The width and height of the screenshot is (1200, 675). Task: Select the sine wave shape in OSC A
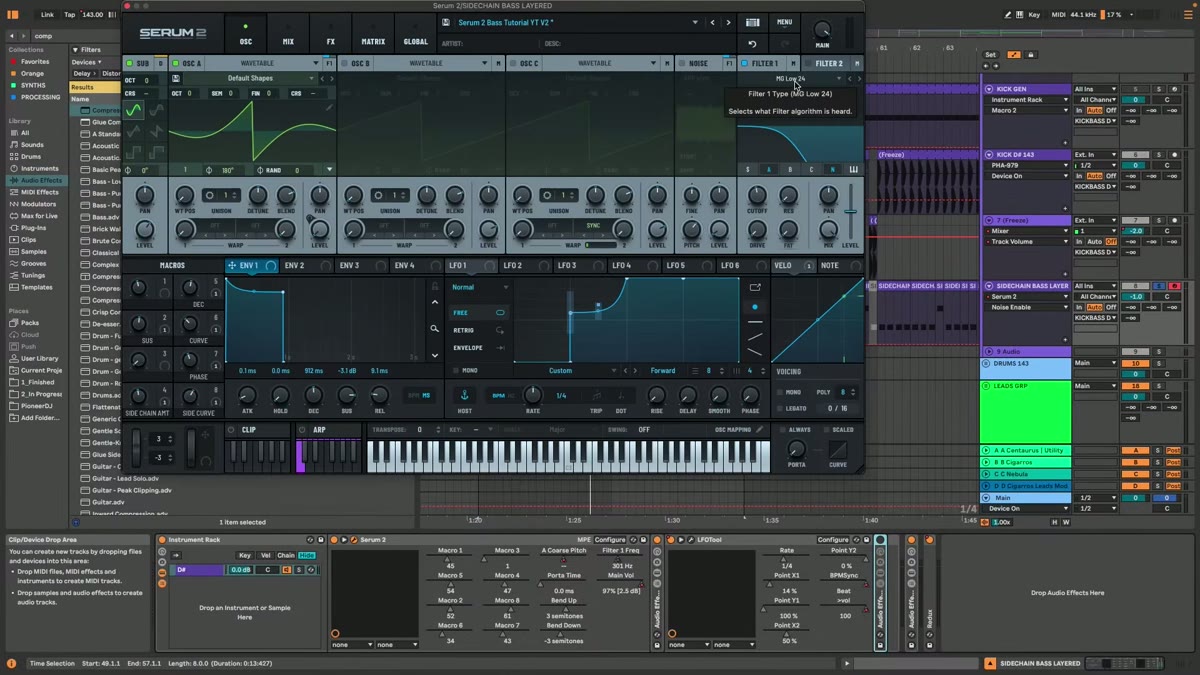point(134,110)
